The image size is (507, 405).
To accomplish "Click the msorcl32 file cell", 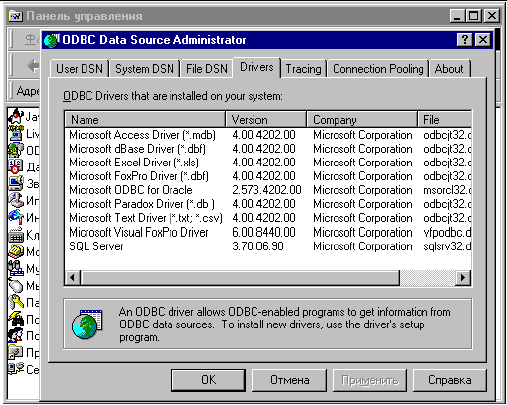I will click(447, 190).
